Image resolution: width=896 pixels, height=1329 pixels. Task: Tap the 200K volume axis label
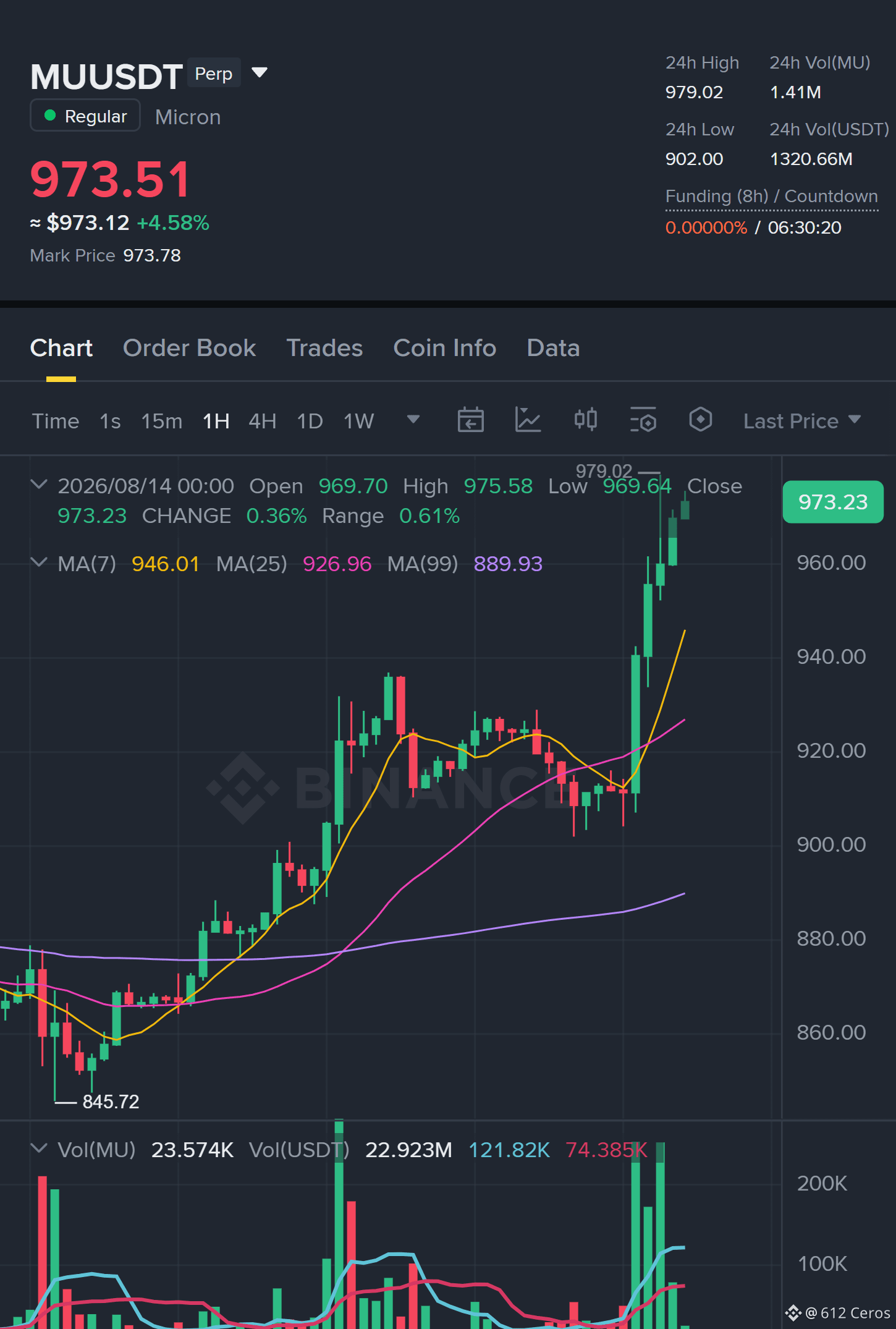pos(822,1183)
